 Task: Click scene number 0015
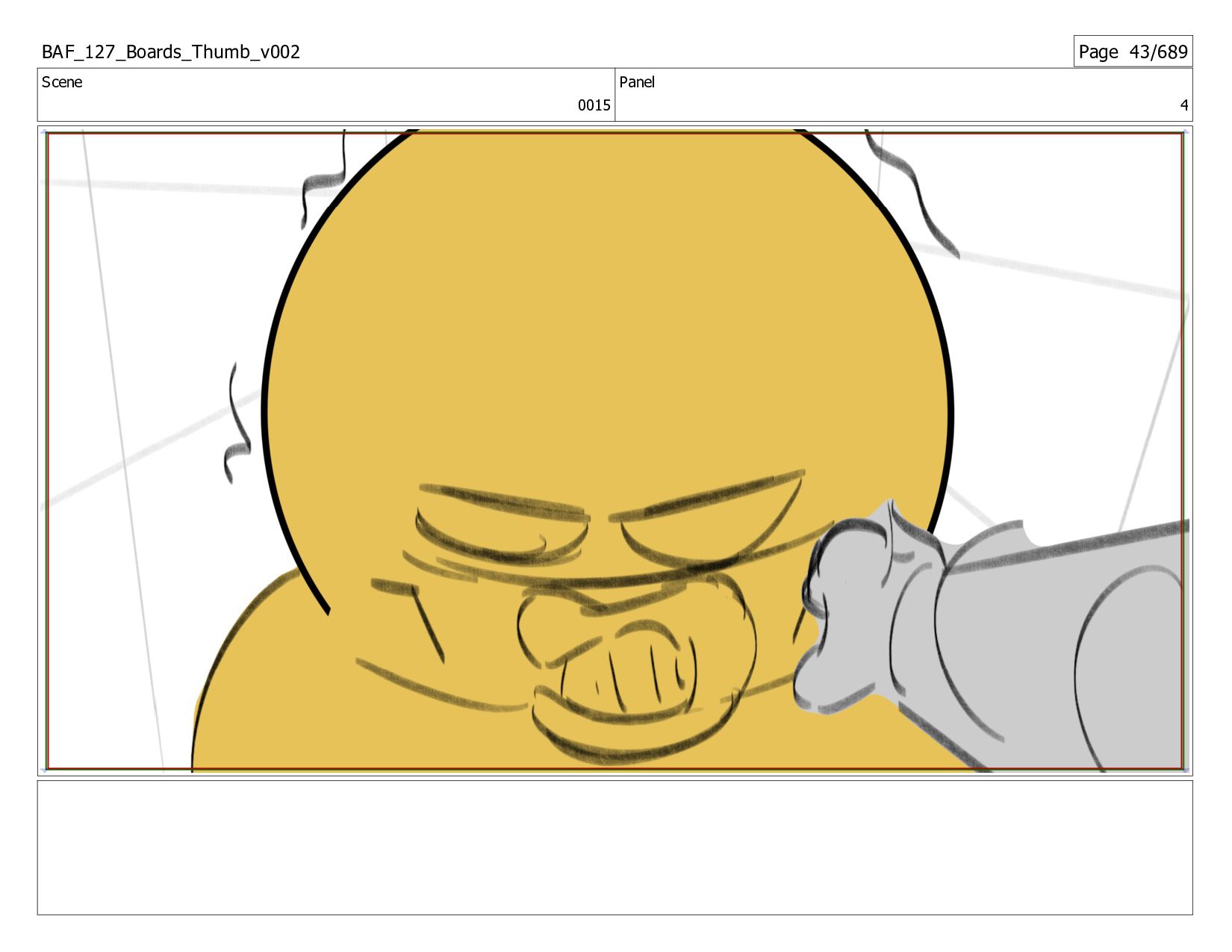click(x=594, y=105)
